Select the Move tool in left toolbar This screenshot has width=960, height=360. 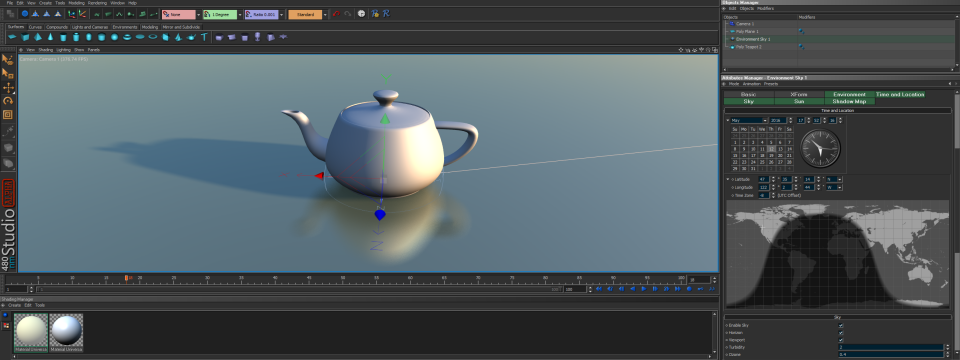pyautogui.click(x=8, y=88)
